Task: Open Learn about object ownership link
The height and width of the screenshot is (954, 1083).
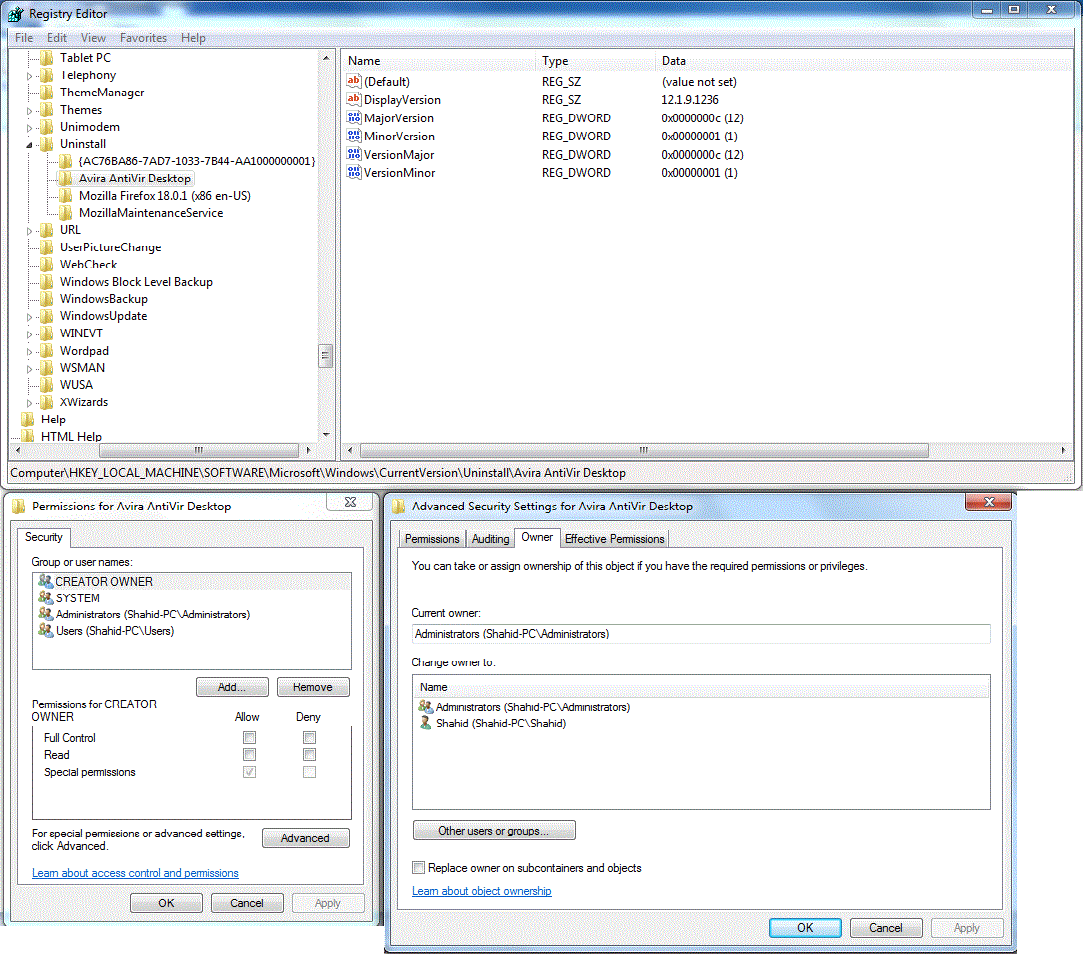Action: coord(481,891)
